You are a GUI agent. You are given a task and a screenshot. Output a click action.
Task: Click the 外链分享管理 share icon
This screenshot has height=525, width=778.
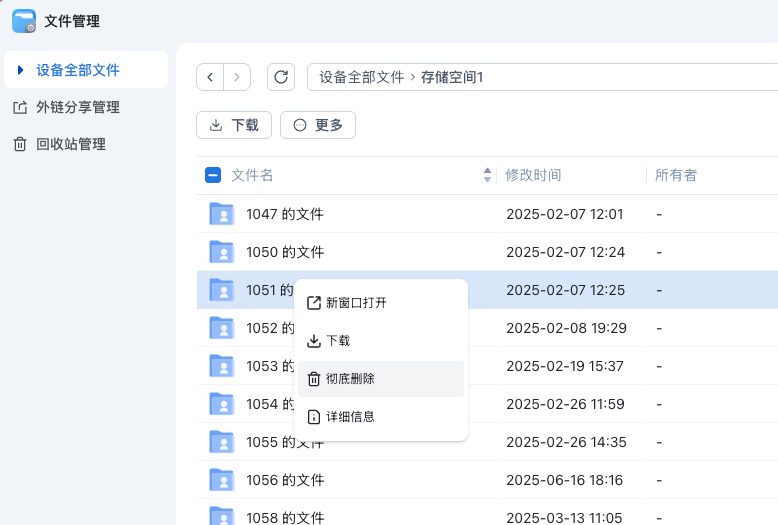point(20,107)
